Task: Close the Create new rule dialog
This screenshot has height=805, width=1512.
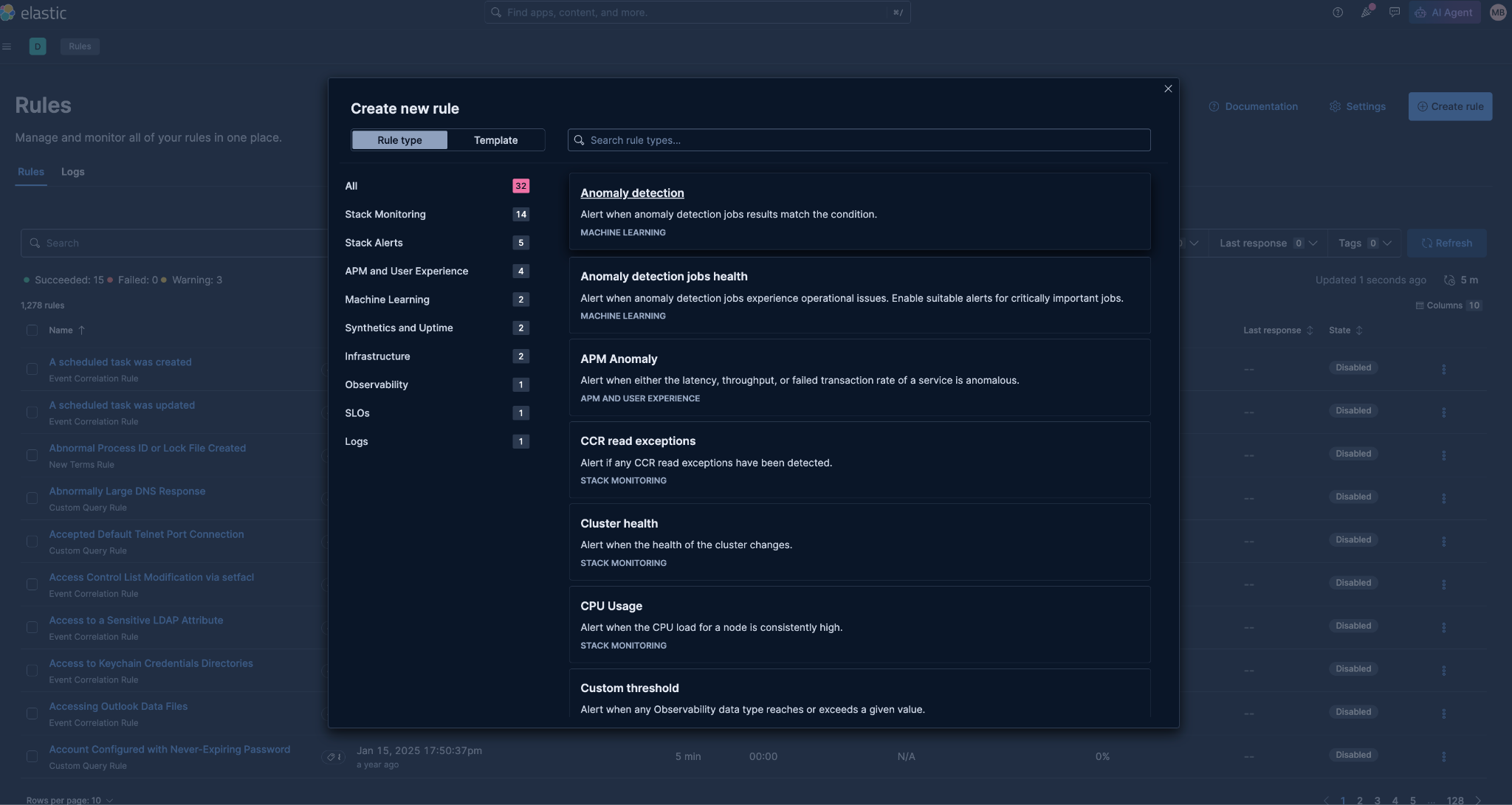Action: point(1168,89)
